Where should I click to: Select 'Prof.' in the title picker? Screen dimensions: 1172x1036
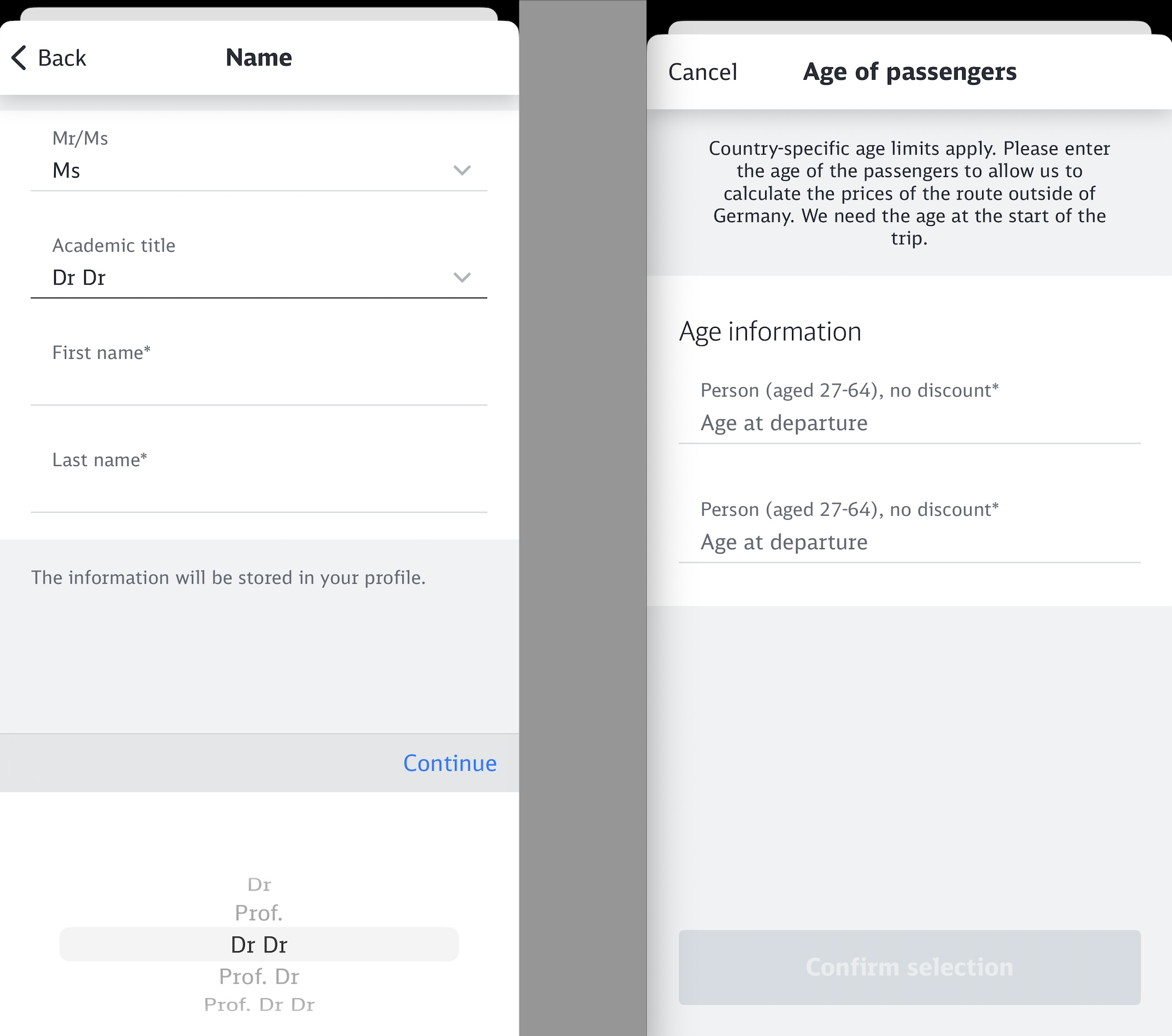pos(259,914)
